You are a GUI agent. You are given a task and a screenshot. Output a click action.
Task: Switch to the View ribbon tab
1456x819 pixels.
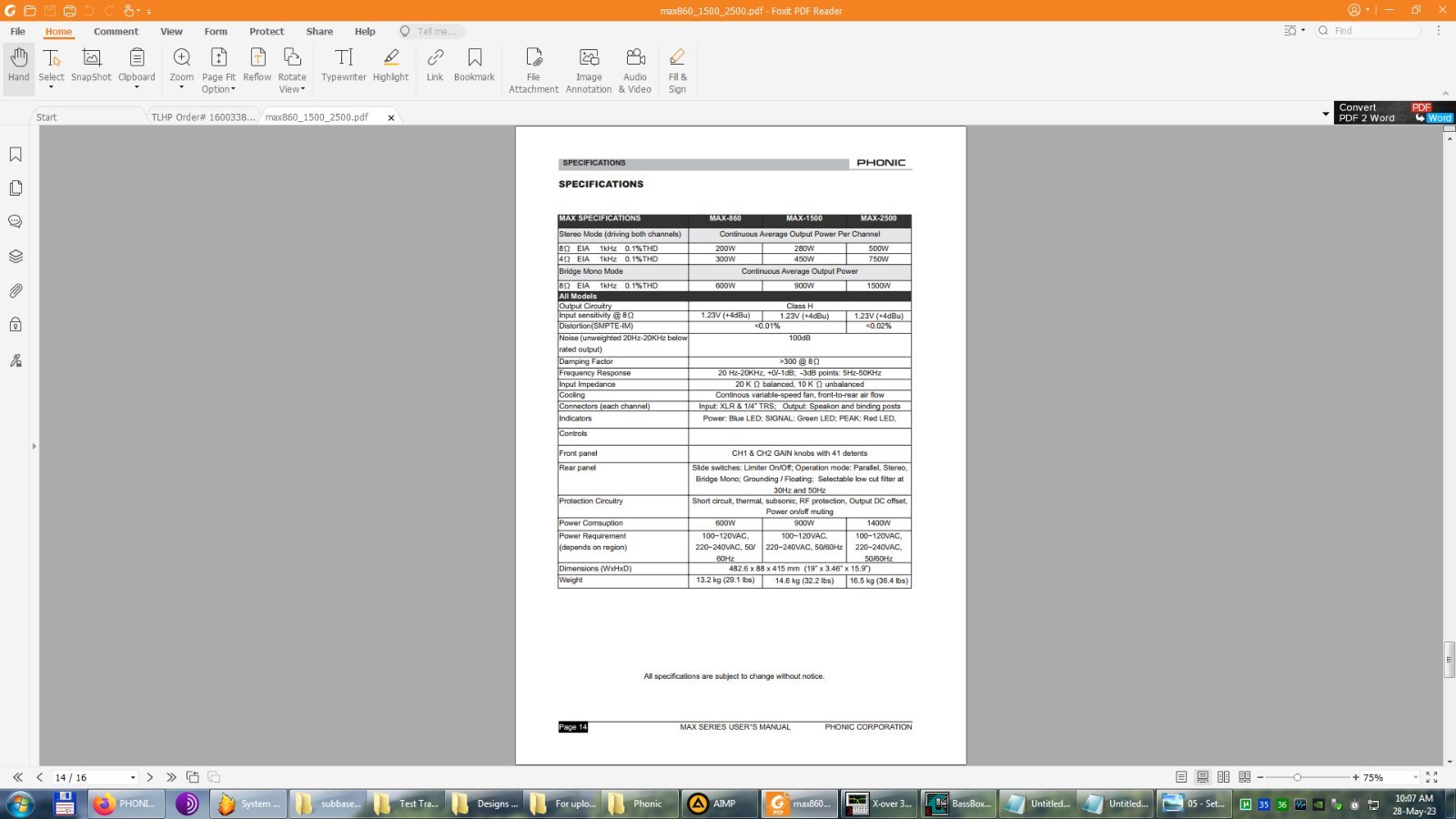[x=171, y=31]
